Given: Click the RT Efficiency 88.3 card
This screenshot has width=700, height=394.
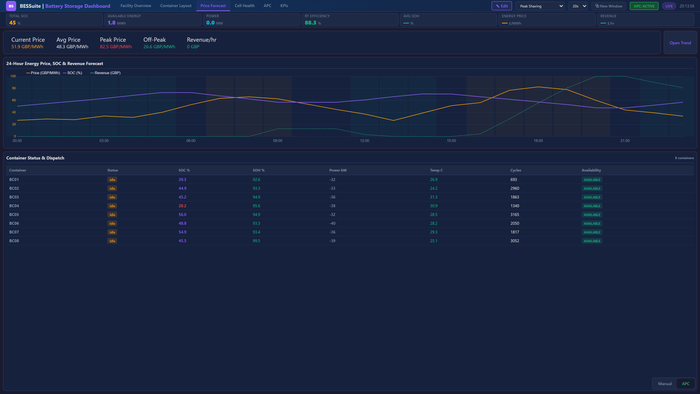Looking at the screenshot, I should point(350,20).
